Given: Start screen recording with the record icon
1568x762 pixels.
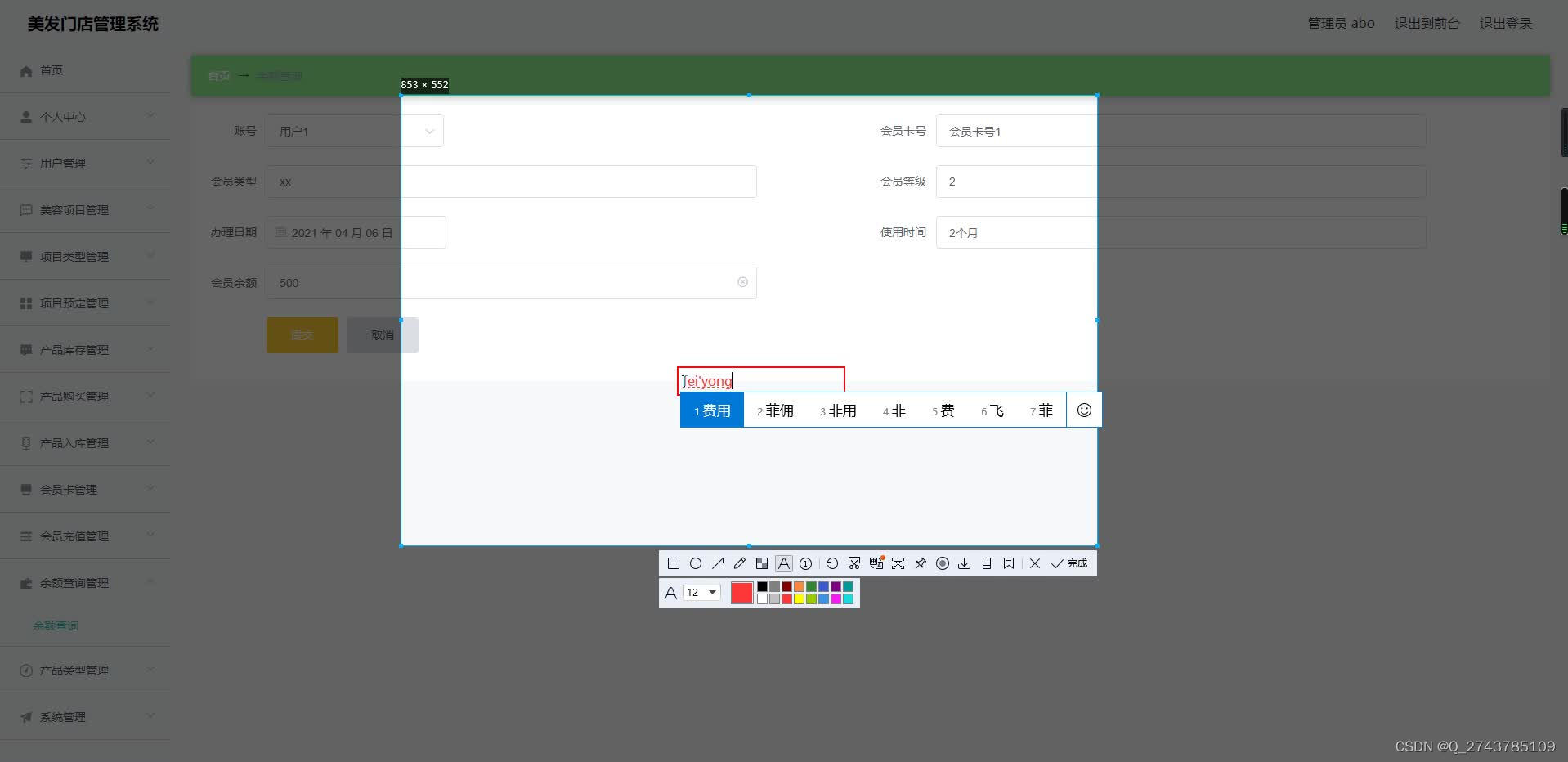Looking at the screenshot, I should coord(943,563).
